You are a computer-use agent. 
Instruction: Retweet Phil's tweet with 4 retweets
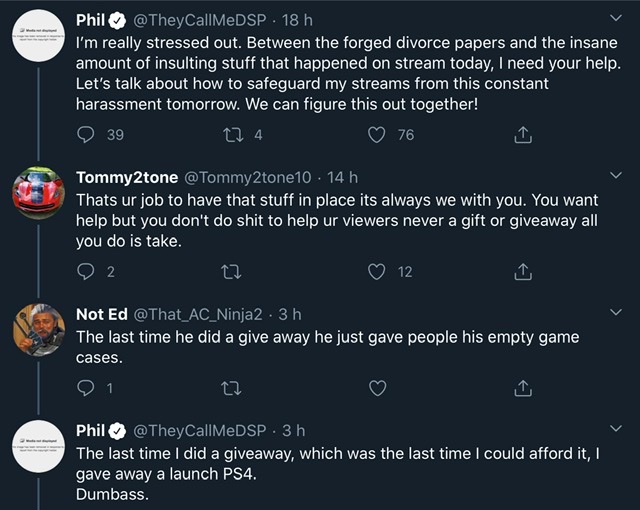point(233,135)
